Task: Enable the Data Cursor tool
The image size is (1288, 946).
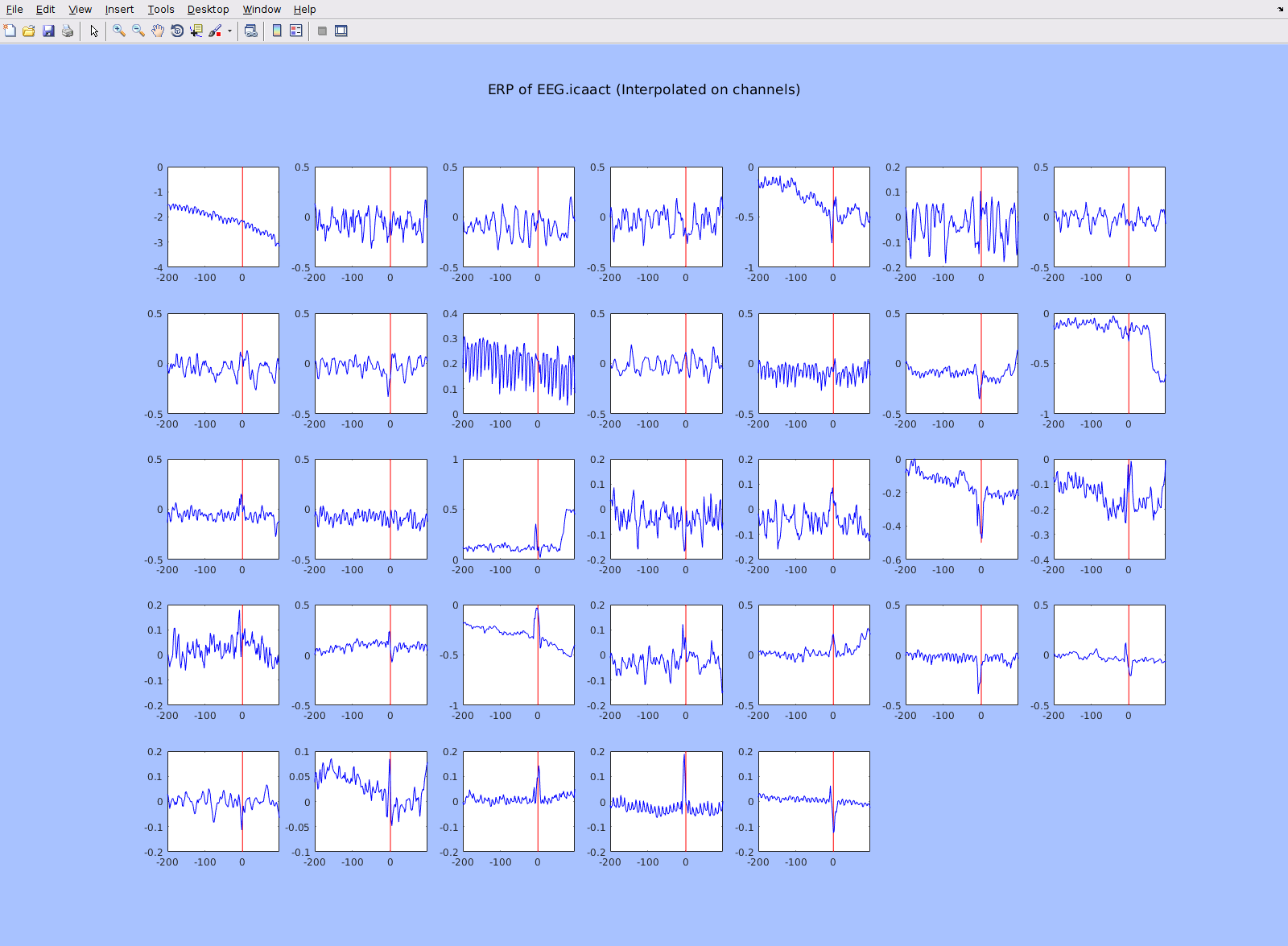Action: (x=196, y=31)
